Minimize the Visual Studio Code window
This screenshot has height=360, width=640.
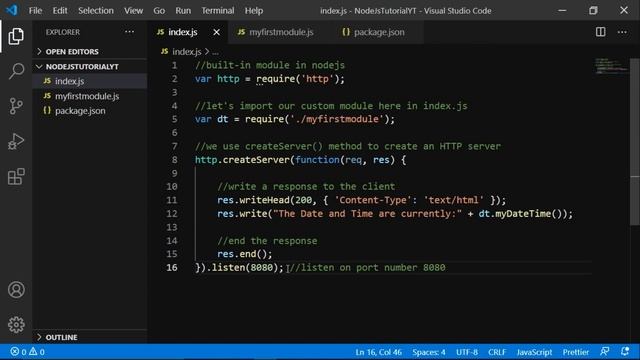[562, 11]
